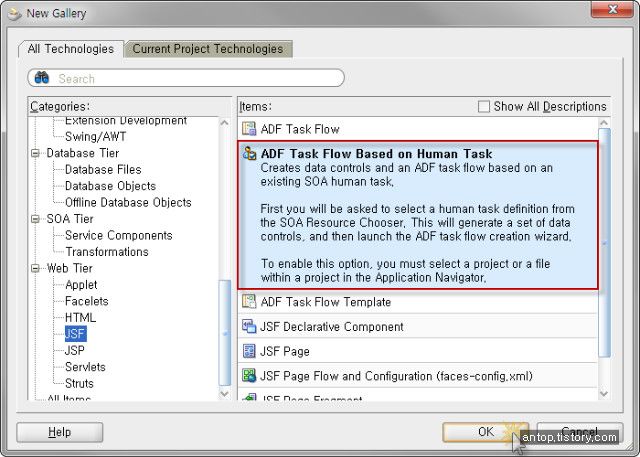Select Database Objects category
Image resolution: width=640 pixels, height=457 pixels.
click(x=111, y=186)
